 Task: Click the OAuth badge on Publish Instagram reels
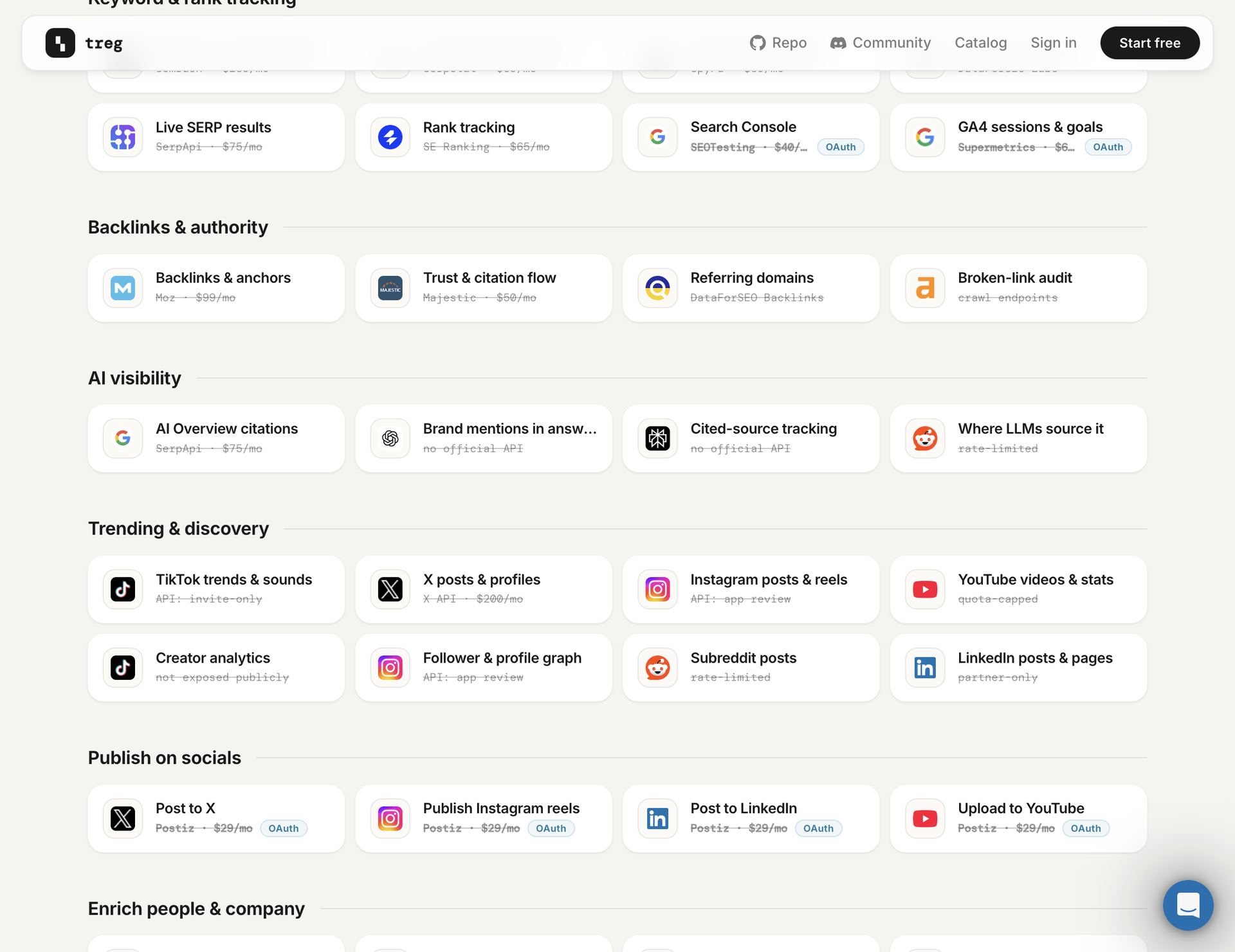pos(551,828)
